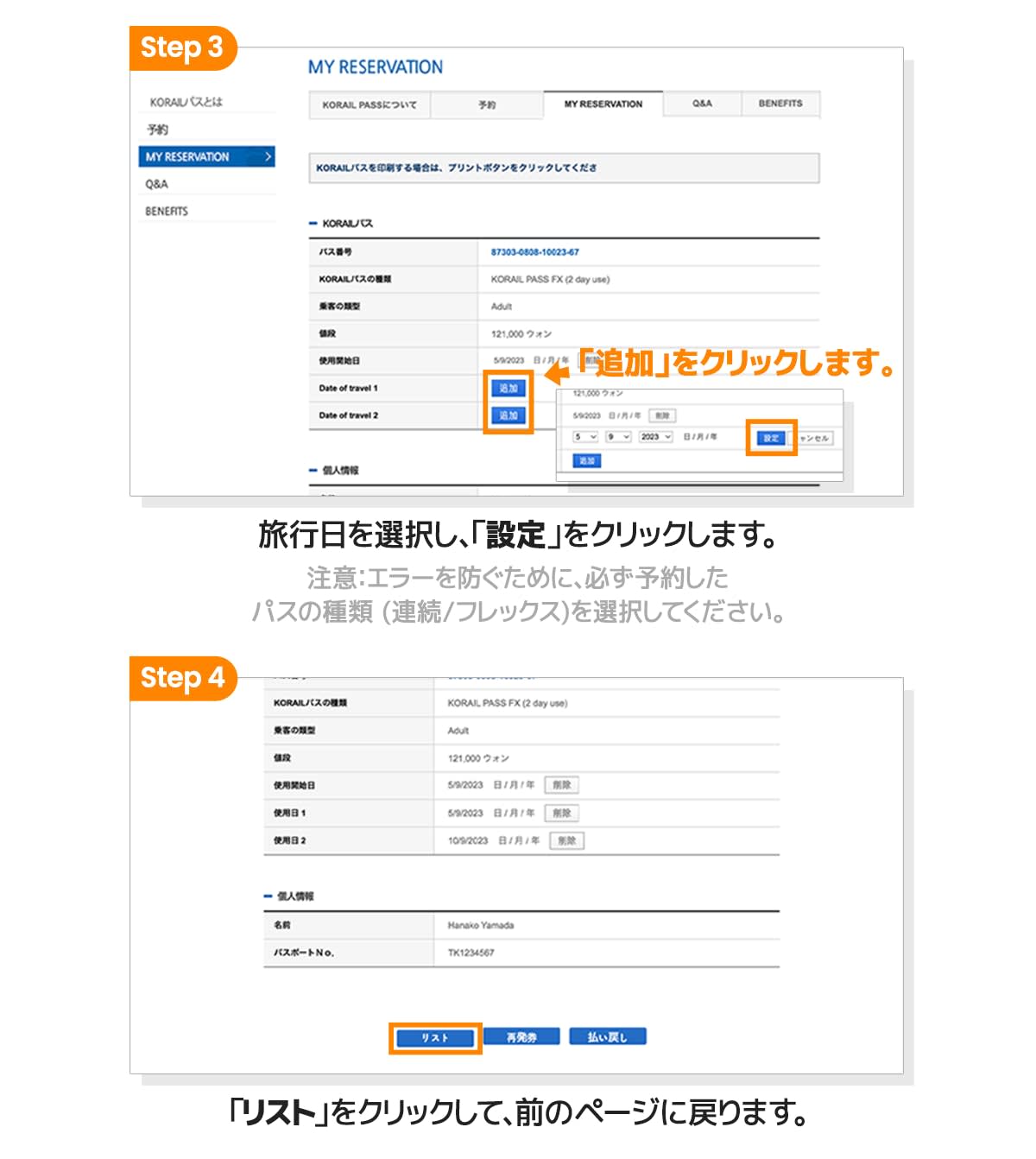Click 追加 button for Date of travel 1
The height and width of the screenshot is (1159, 1036).
point(509,389)
